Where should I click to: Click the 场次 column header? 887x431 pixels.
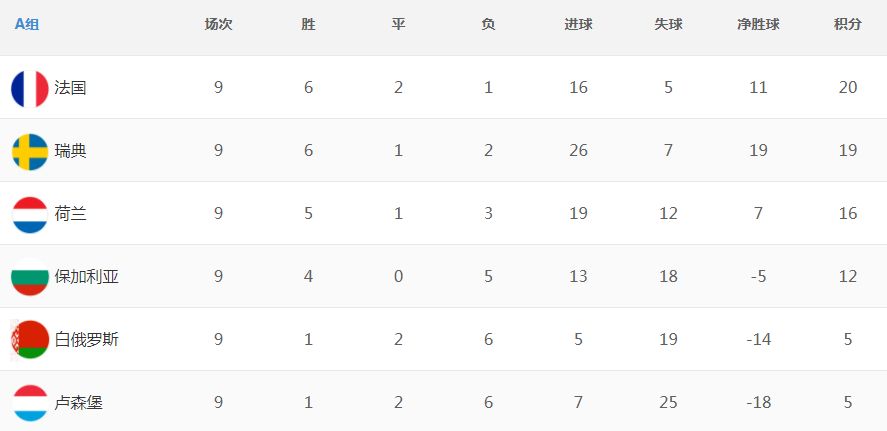pyautogui.click(x=218, y=24)
